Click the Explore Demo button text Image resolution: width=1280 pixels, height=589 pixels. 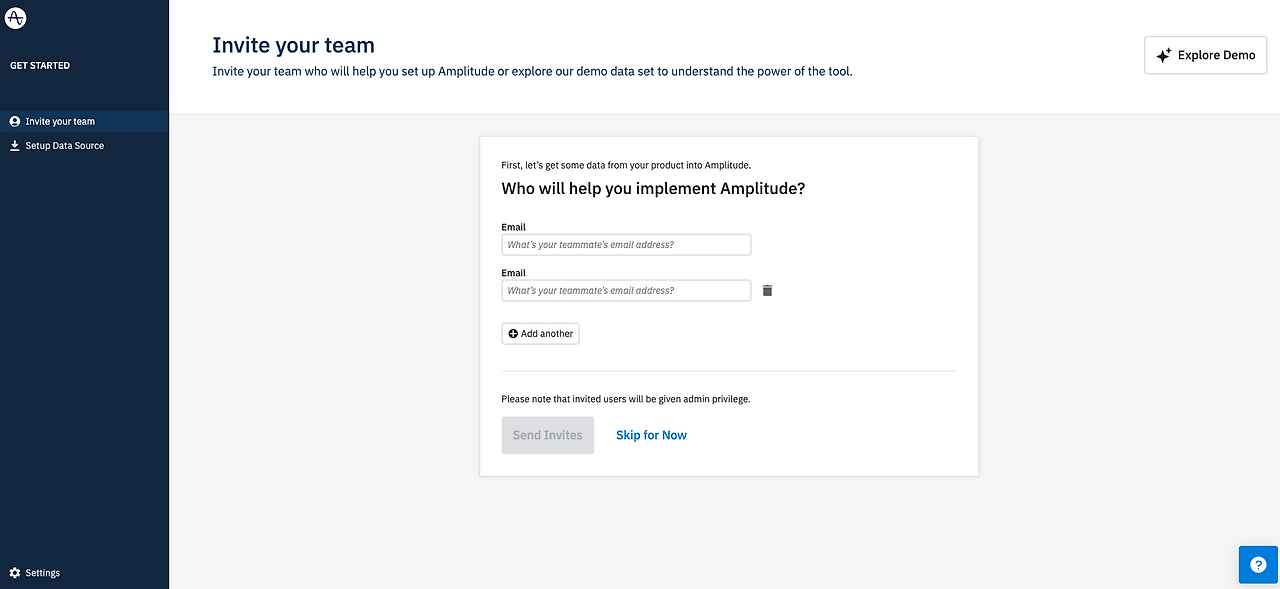1216,55
